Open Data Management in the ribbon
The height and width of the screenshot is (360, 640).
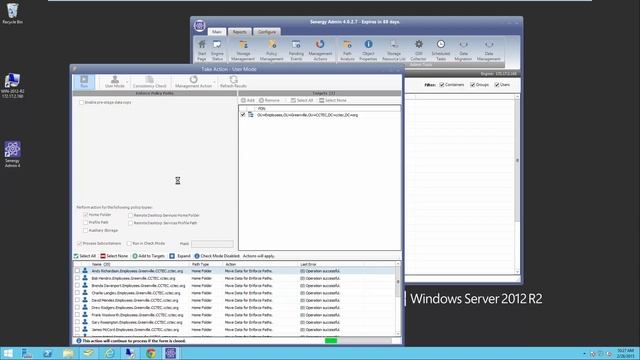[489, 51]
